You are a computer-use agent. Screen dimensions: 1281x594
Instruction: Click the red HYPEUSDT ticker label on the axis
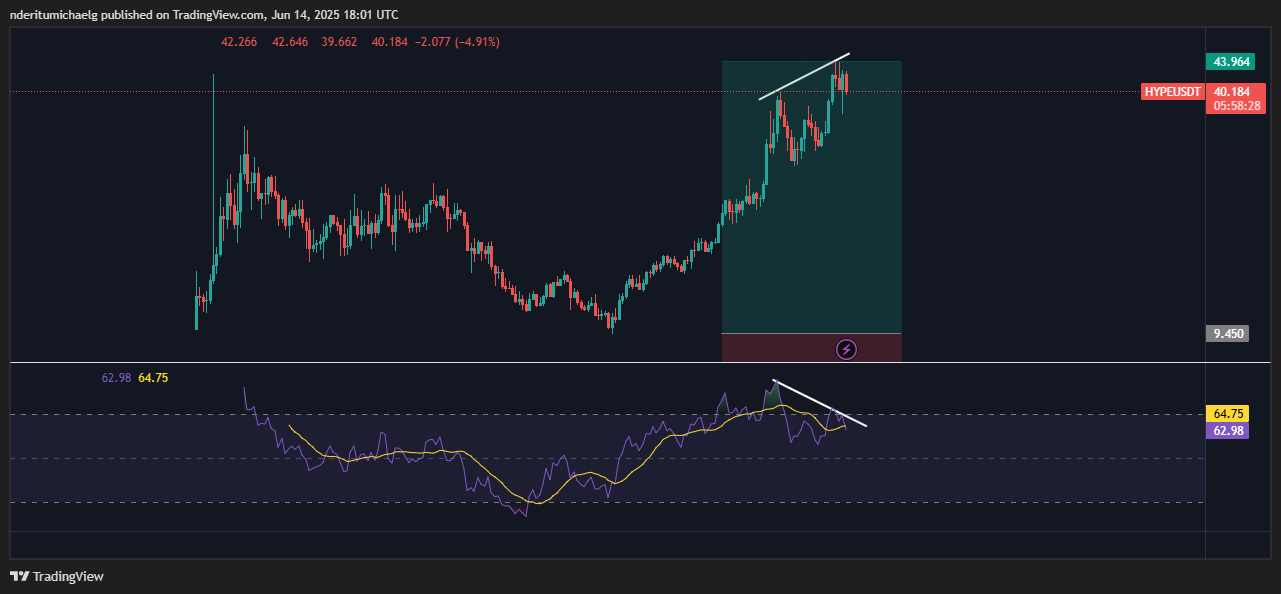[1172, 91]
